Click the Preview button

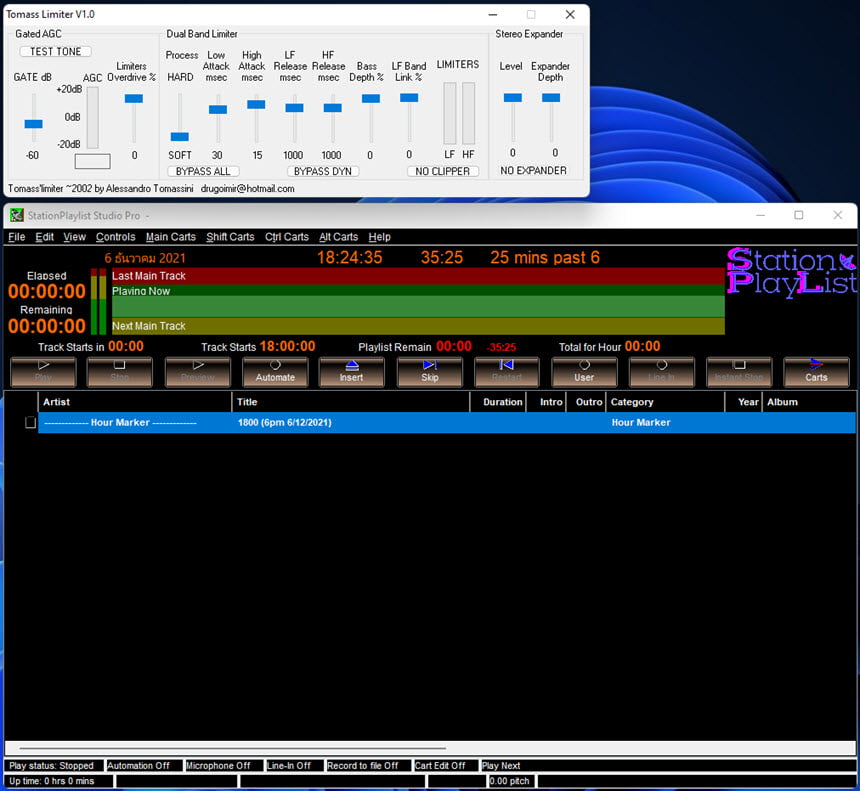197,372
